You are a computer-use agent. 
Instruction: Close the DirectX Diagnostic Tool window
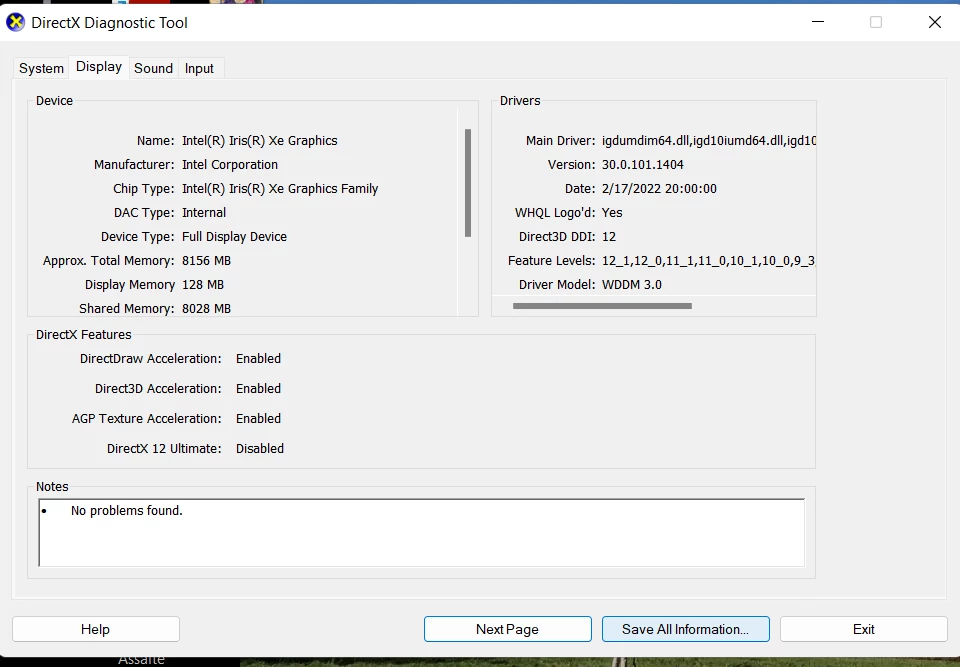click(x=934, y=22)
